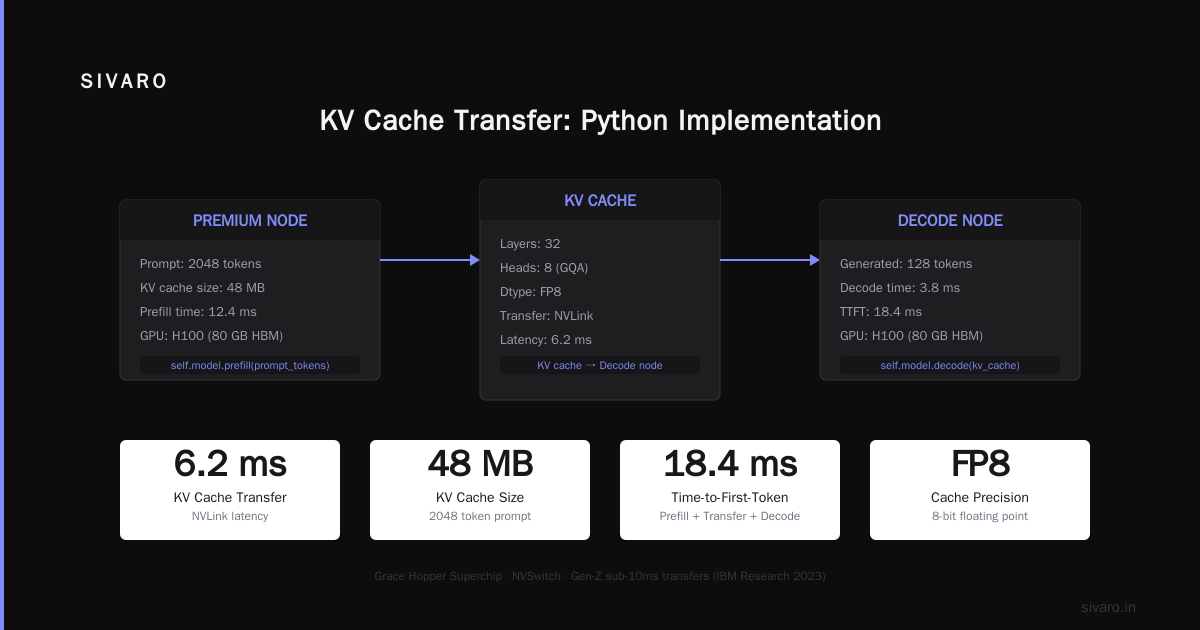The image size is (1200, 630).
Task: Select "TTFT: 18.4 ms" line
Action: tap(883, 312)
